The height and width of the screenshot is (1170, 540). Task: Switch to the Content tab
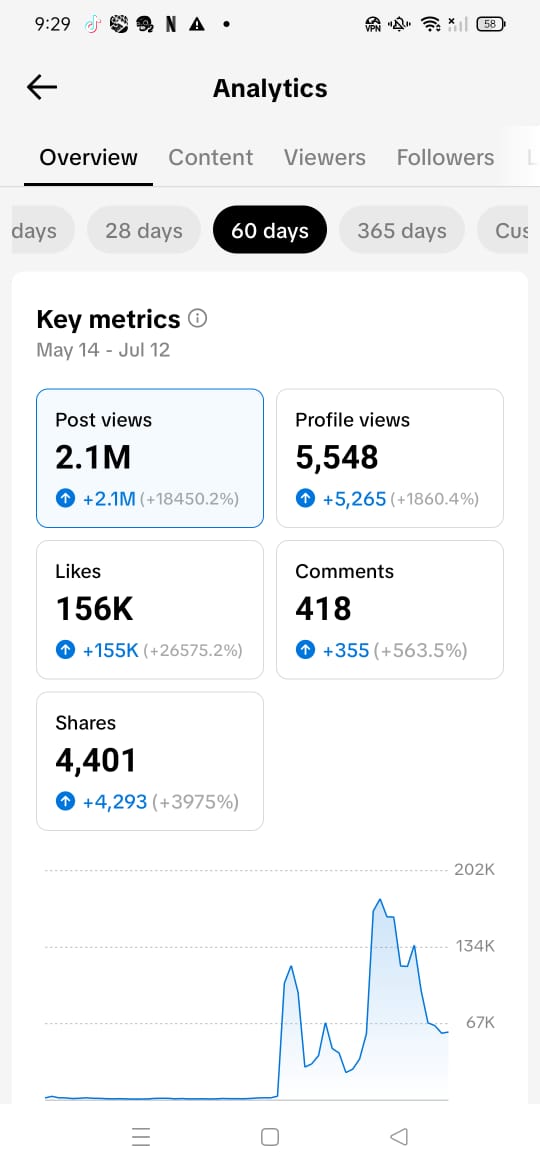[x=210, y=157]
